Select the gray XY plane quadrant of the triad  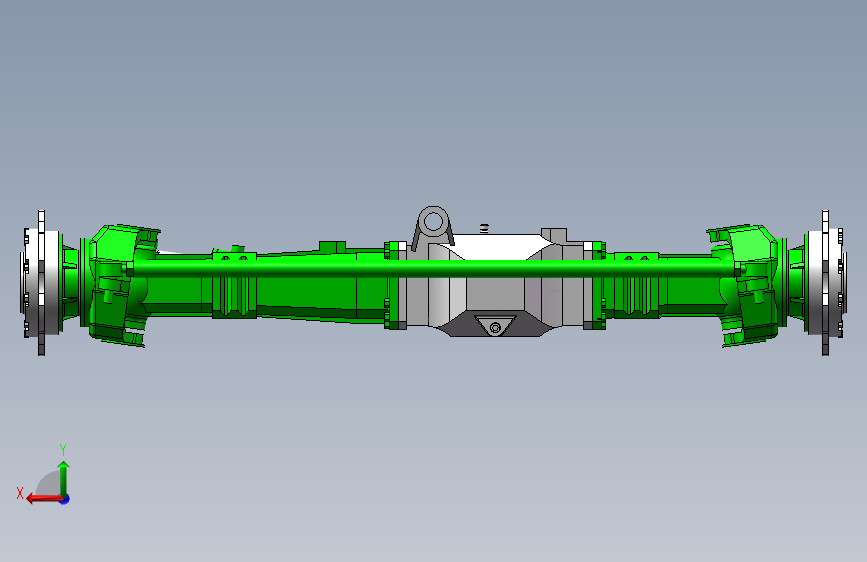pyautogui.click(x=49, y=484)
